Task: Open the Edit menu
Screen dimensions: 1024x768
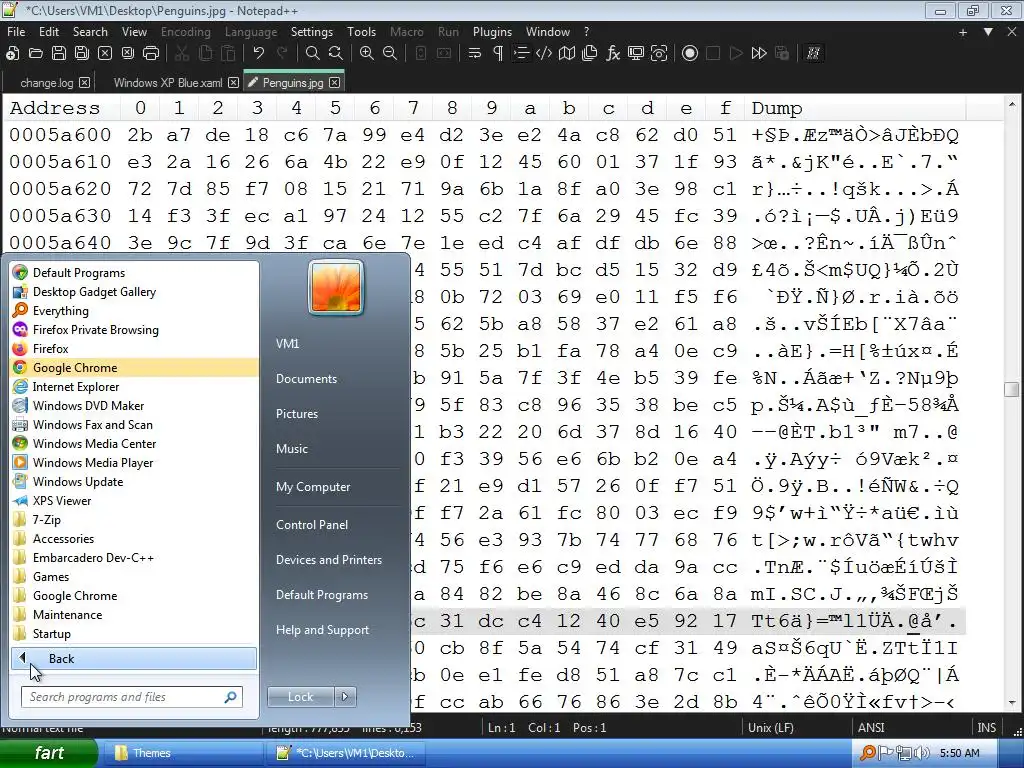Action: [49, 31]
